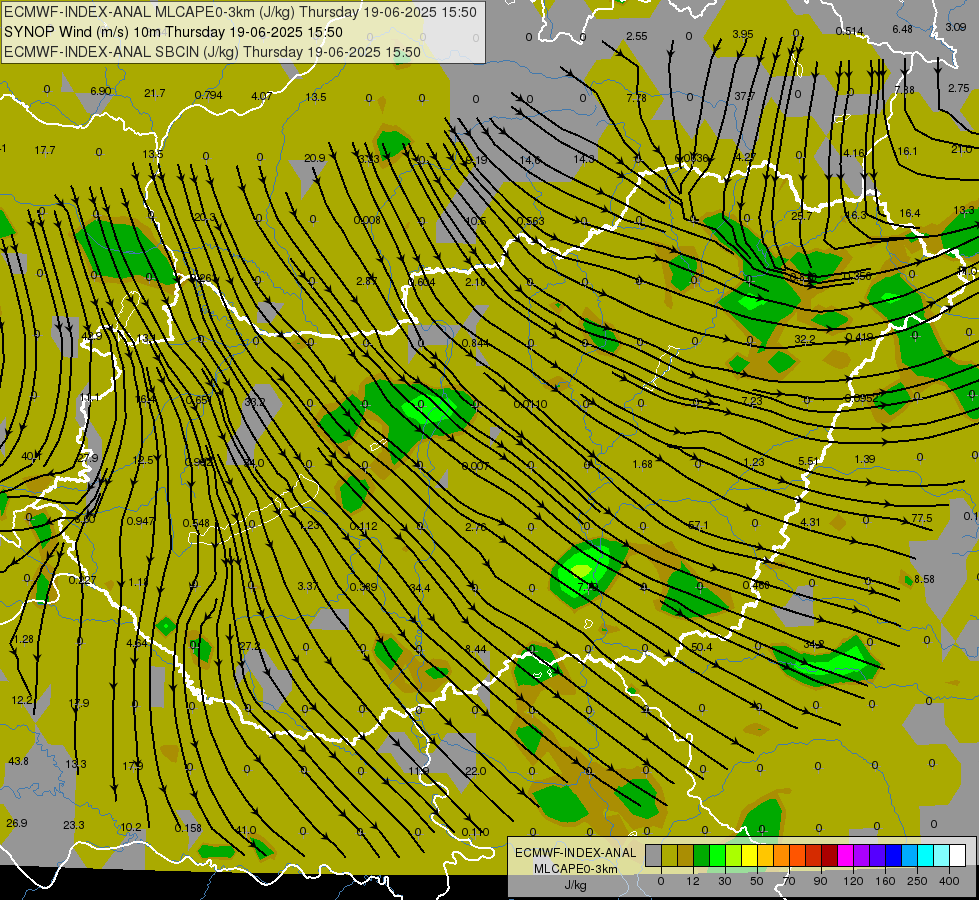979x900 pixels.
Task: Click the map value '3.95'
Action: point(743,34)
